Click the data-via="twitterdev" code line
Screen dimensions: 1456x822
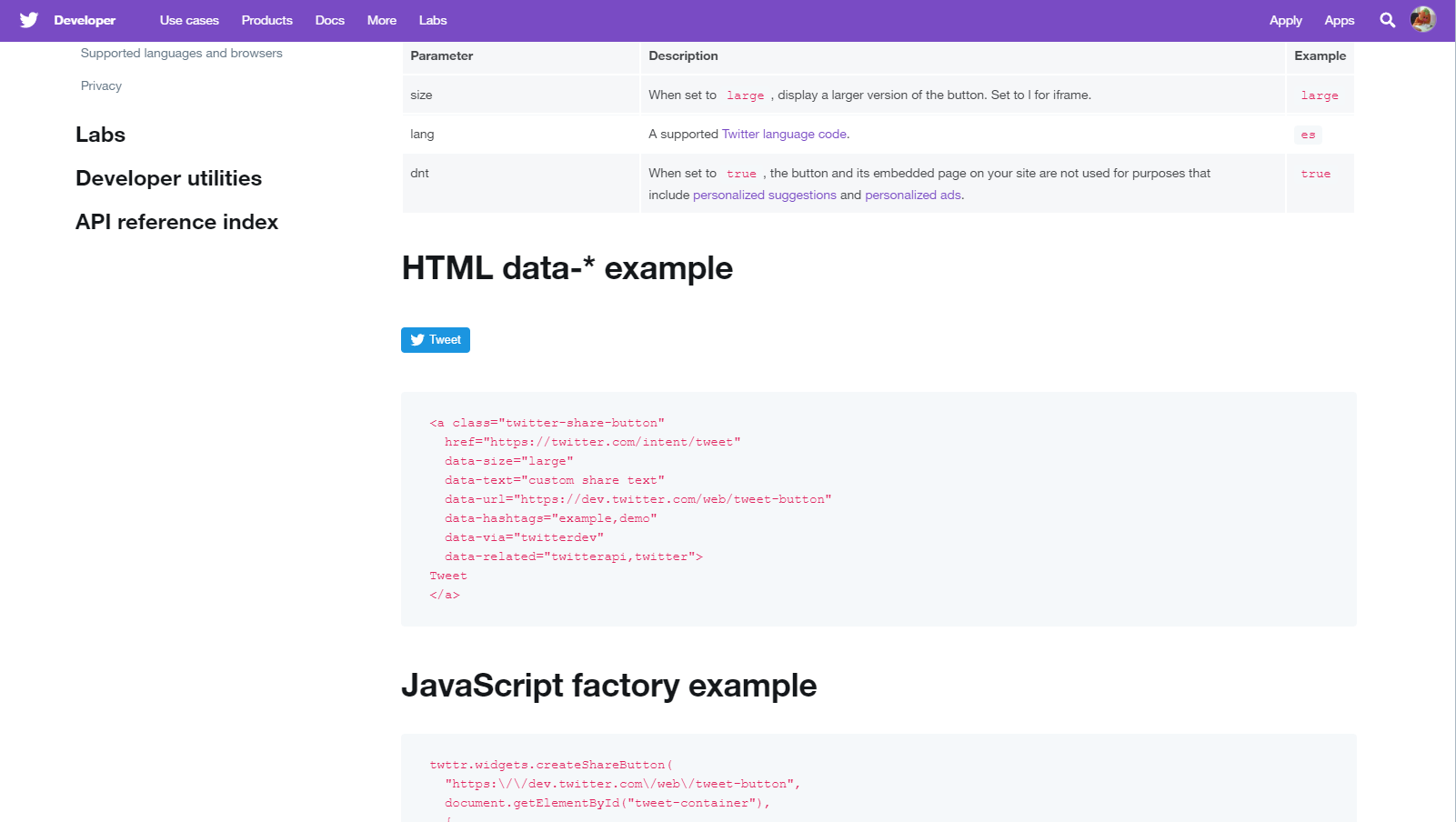pos(524,537)
